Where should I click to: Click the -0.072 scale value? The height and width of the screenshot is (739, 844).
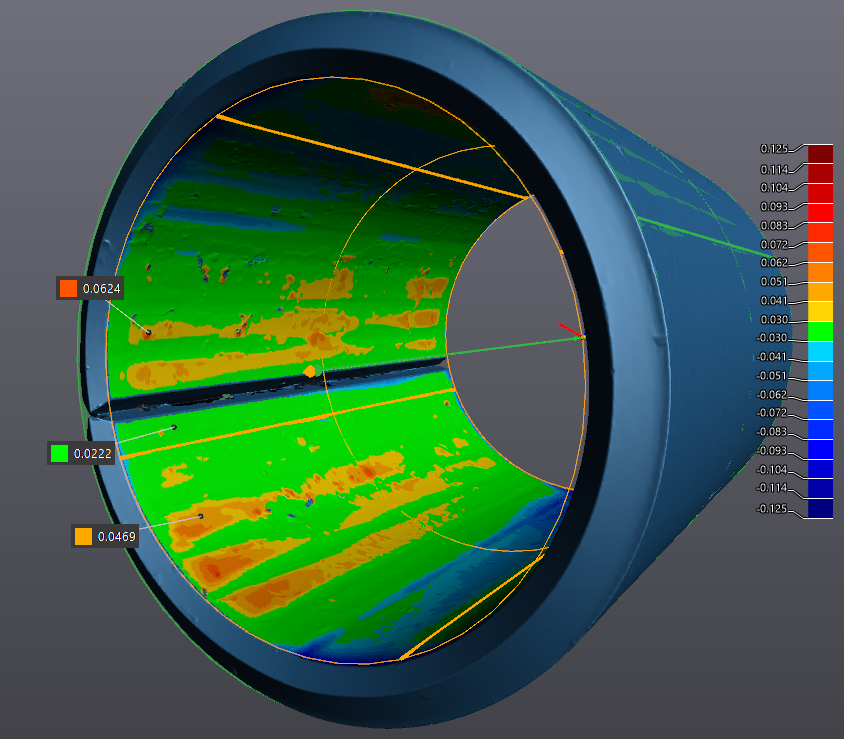coord(772,413)
